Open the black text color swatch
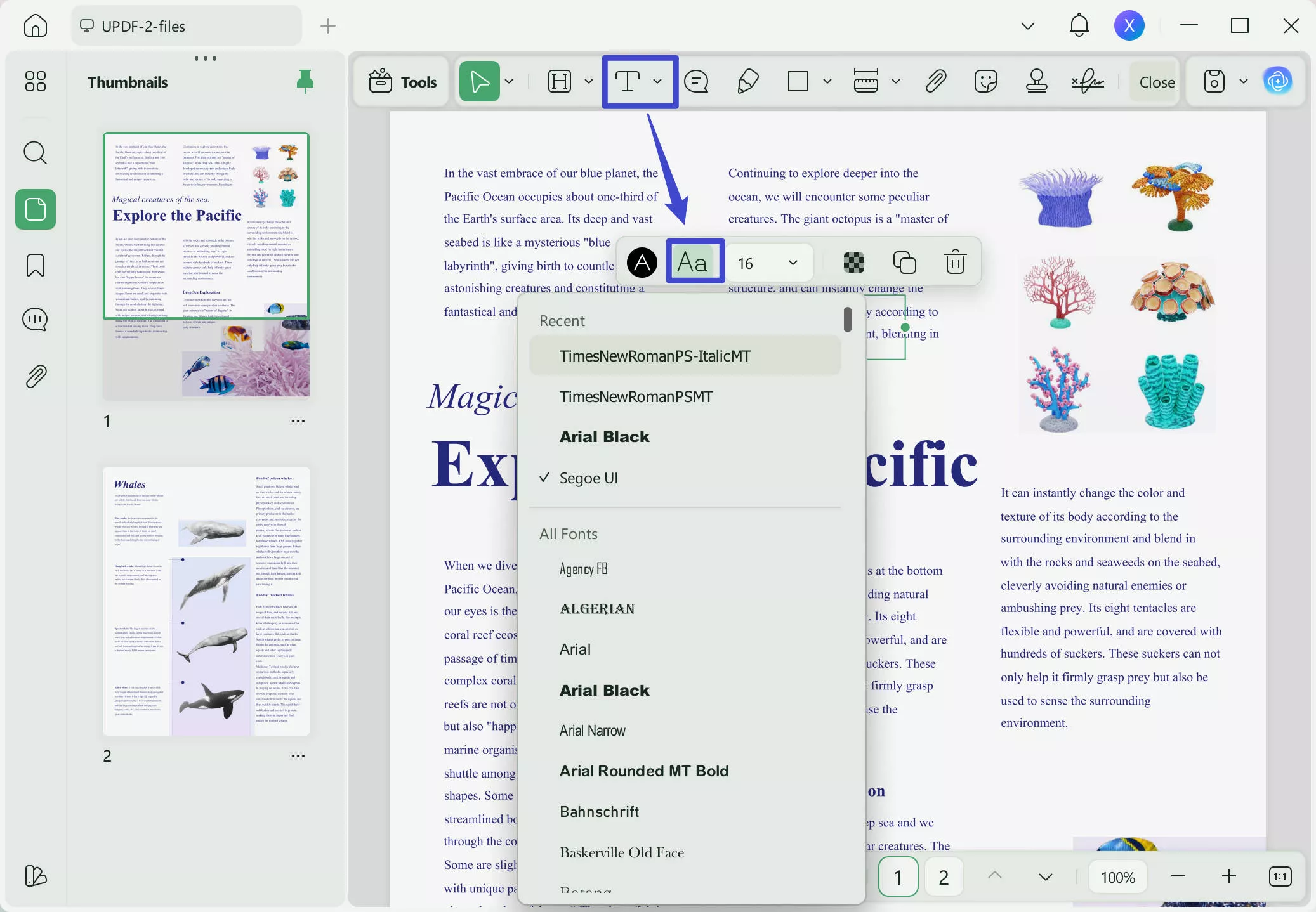 [642, 262]
